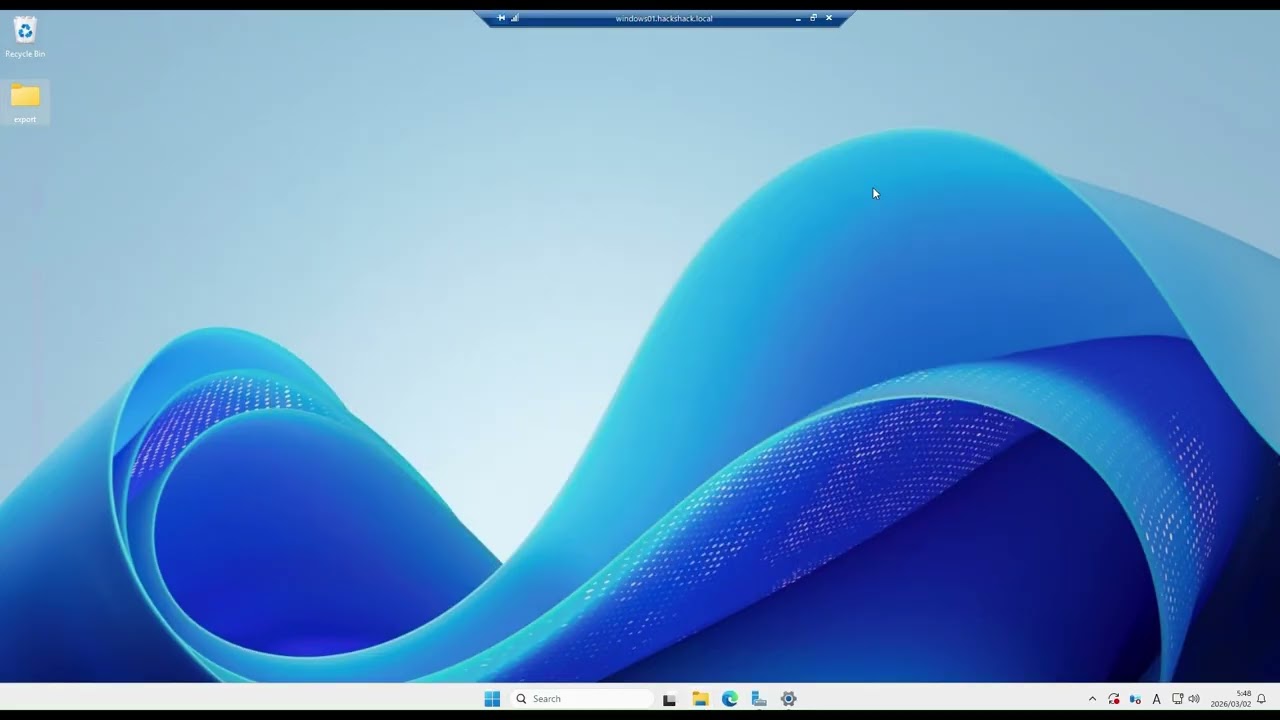
Task: Open the volume speaker tray icon
Action: [1193, 699]
